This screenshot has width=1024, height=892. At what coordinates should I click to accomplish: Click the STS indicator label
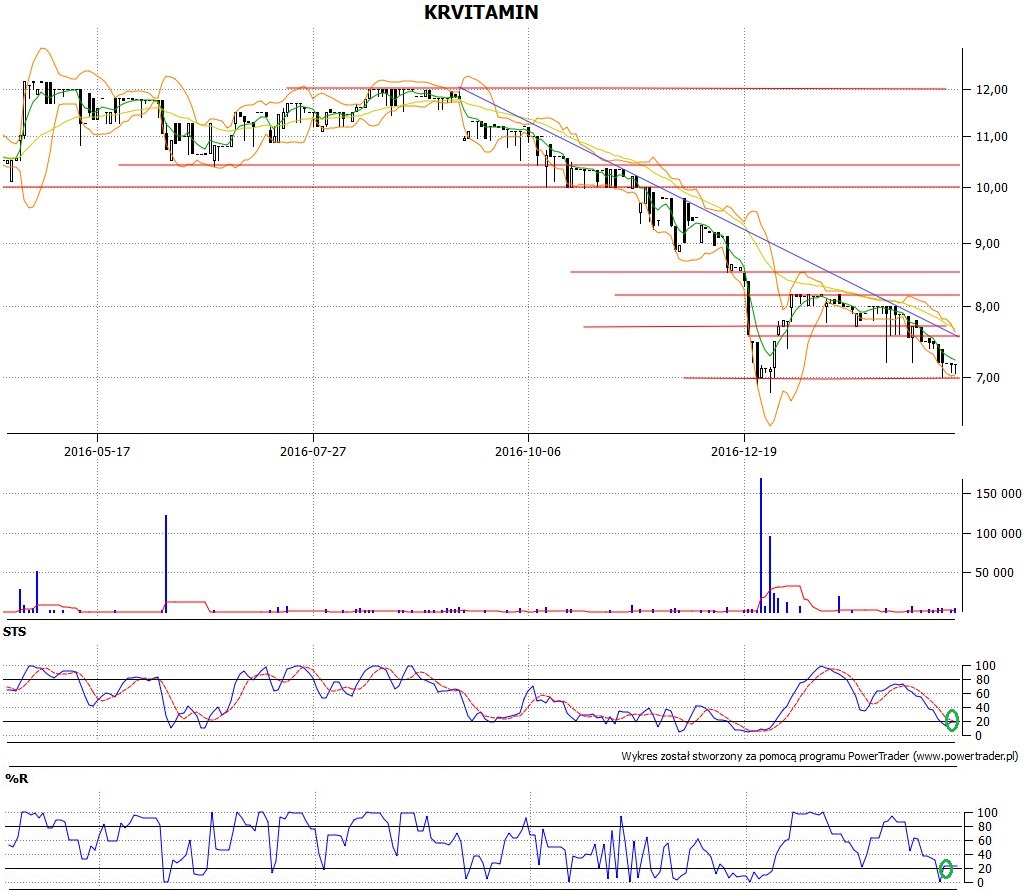[x=14, y=631]
